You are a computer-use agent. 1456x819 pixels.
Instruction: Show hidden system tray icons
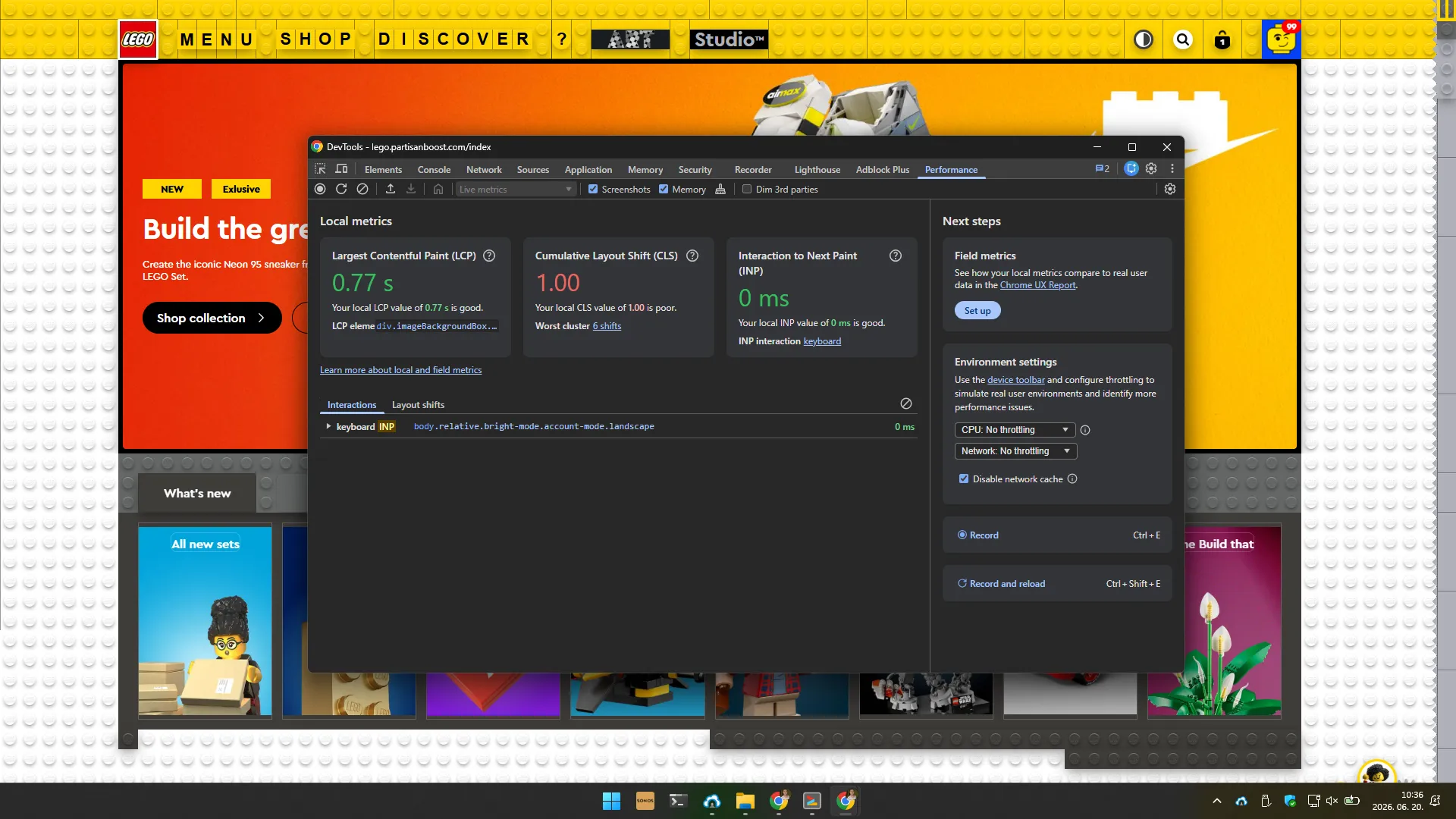click(1217, 801)
